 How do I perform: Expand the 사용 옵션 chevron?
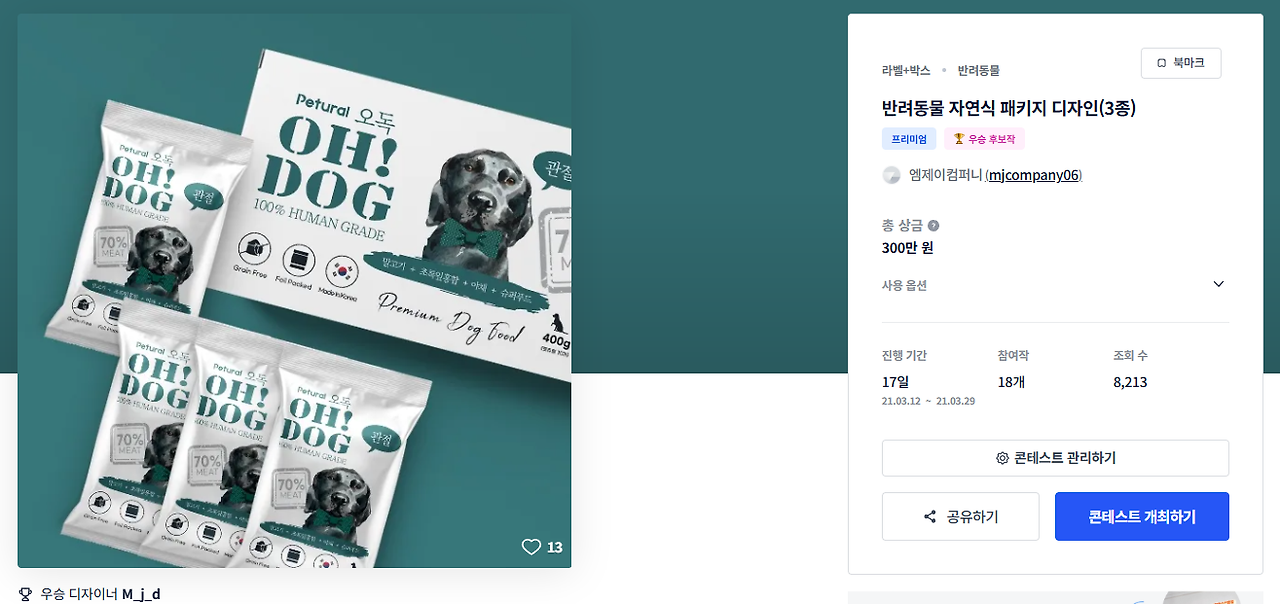pyautogui.click(x=1218, y=284)
